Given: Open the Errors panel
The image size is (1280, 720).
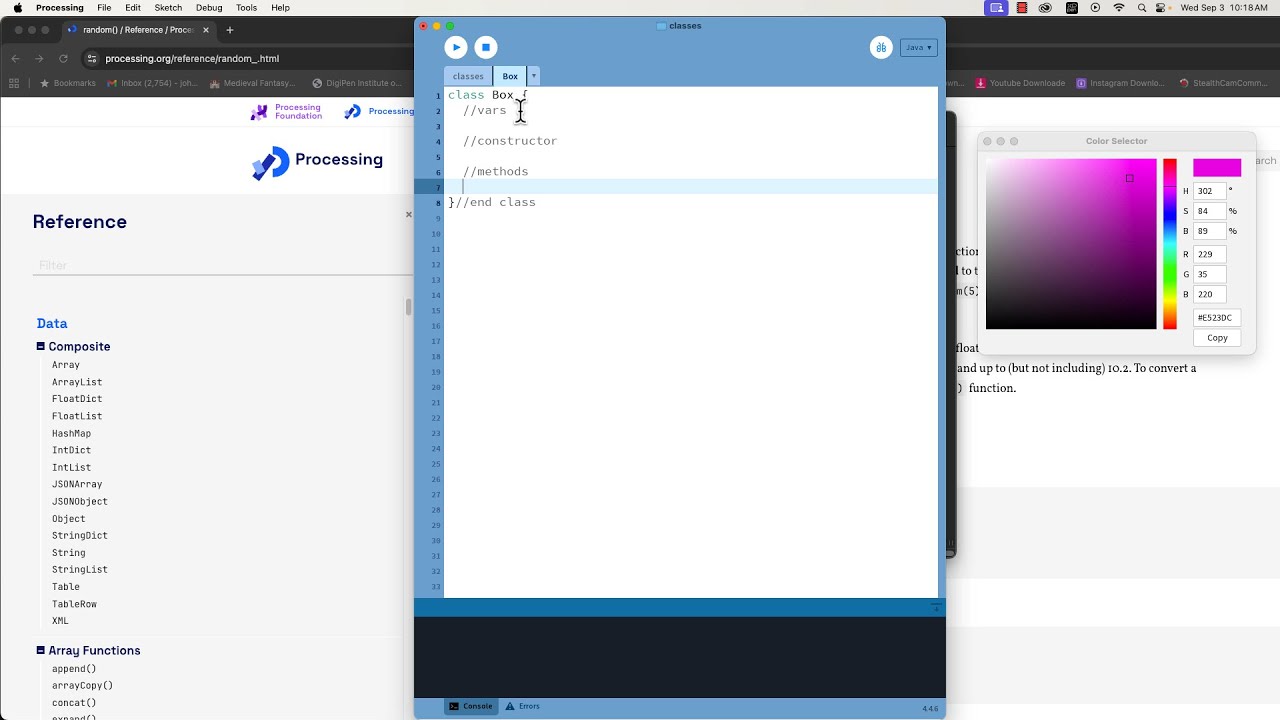Looking at the screenshot, I should pos(523,706).
